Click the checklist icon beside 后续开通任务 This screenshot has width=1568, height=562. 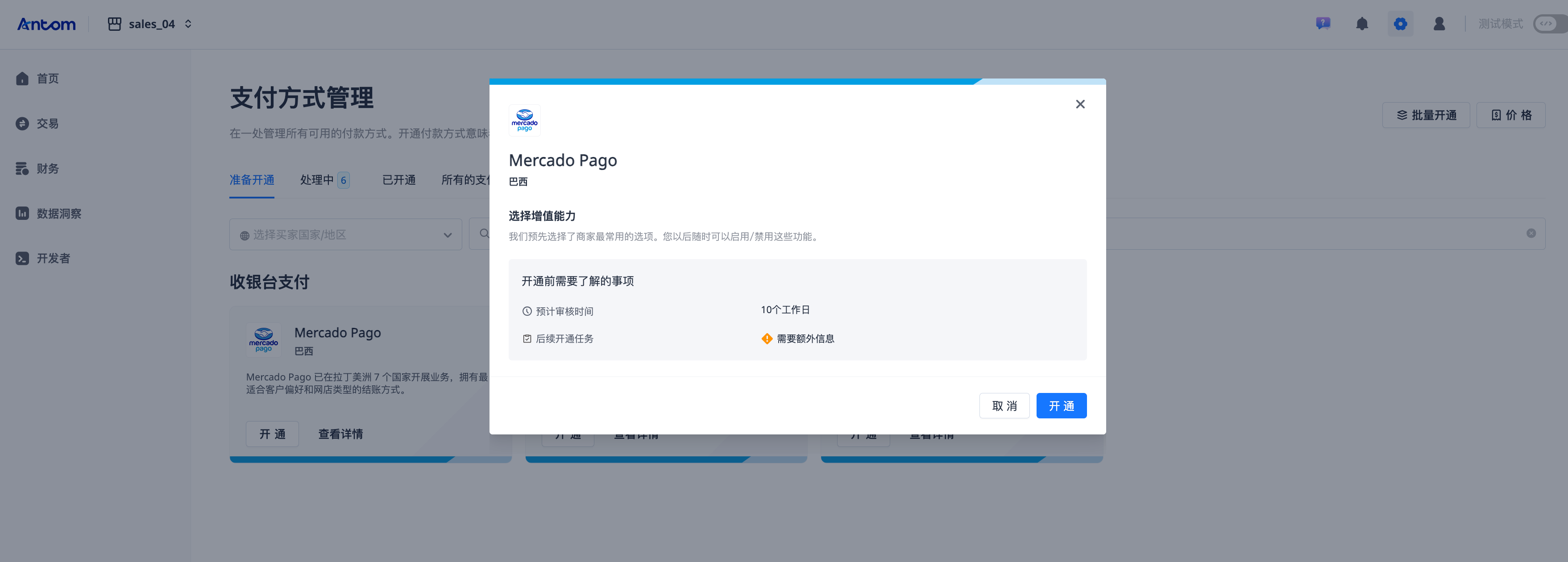527,339
